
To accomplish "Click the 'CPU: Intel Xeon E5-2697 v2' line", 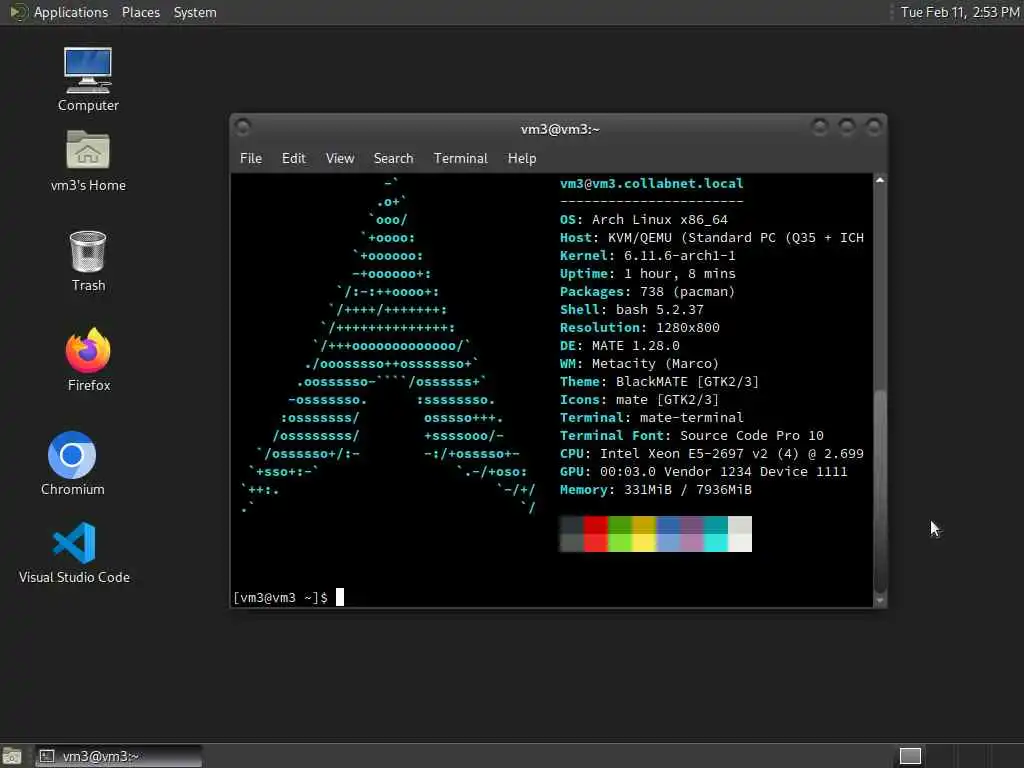I will 712,453.
